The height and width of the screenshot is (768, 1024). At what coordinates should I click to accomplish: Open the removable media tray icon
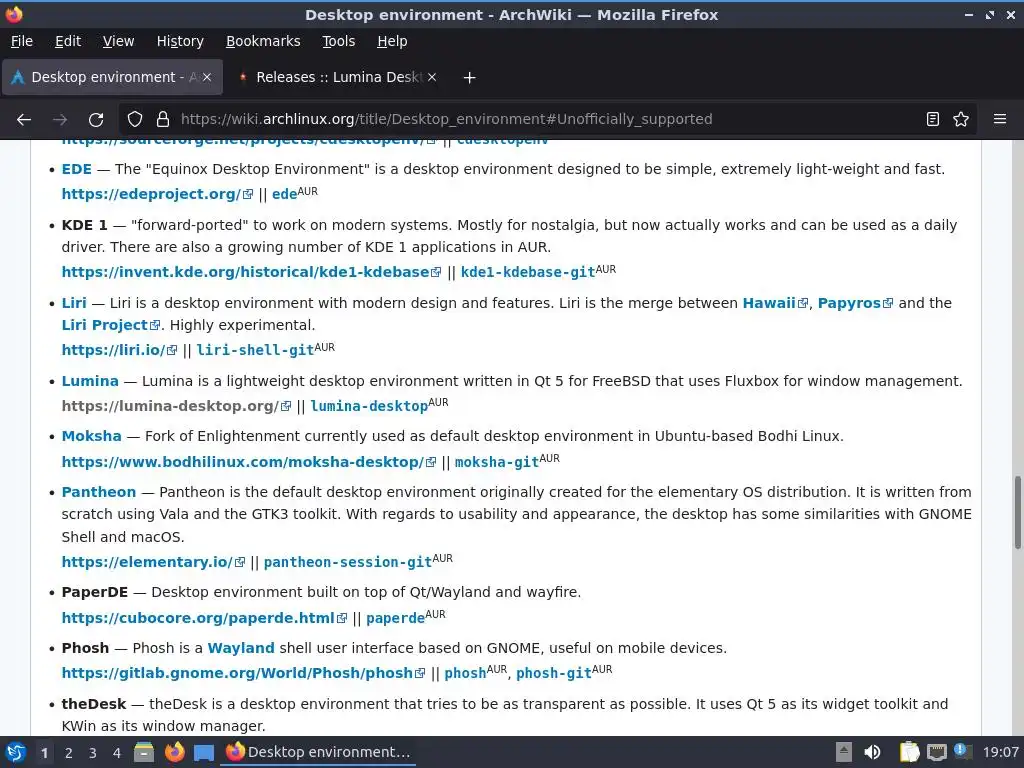844,752
